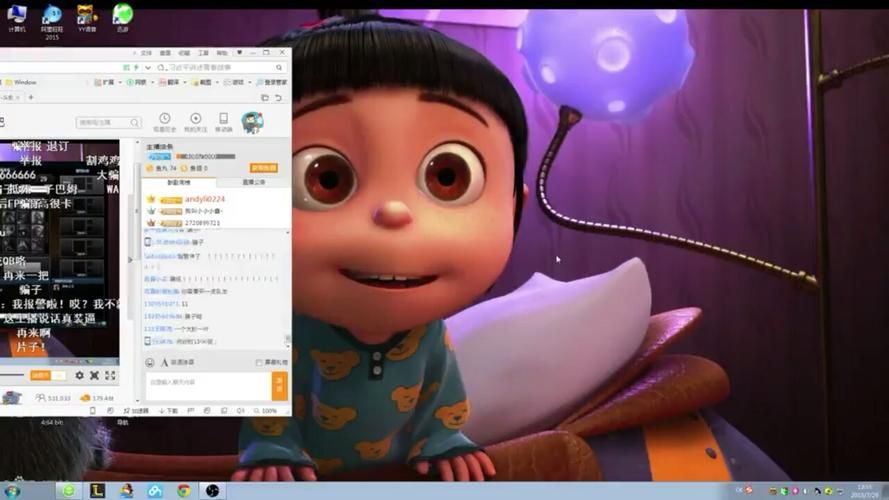The width and height of the screenshot is (889, 500).
Task: Click the tab list window icon
Action: pos(265,98)
